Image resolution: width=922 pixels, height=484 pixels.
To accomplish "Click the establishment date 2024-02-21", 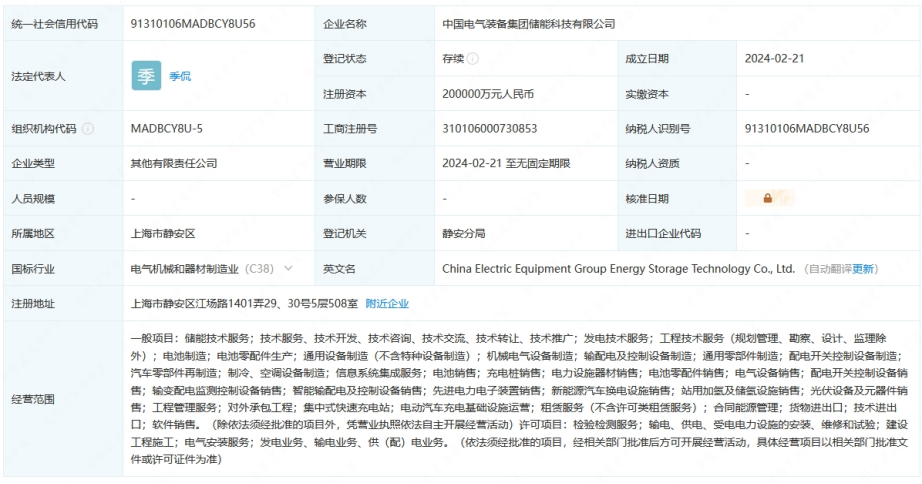I will 774,59.
